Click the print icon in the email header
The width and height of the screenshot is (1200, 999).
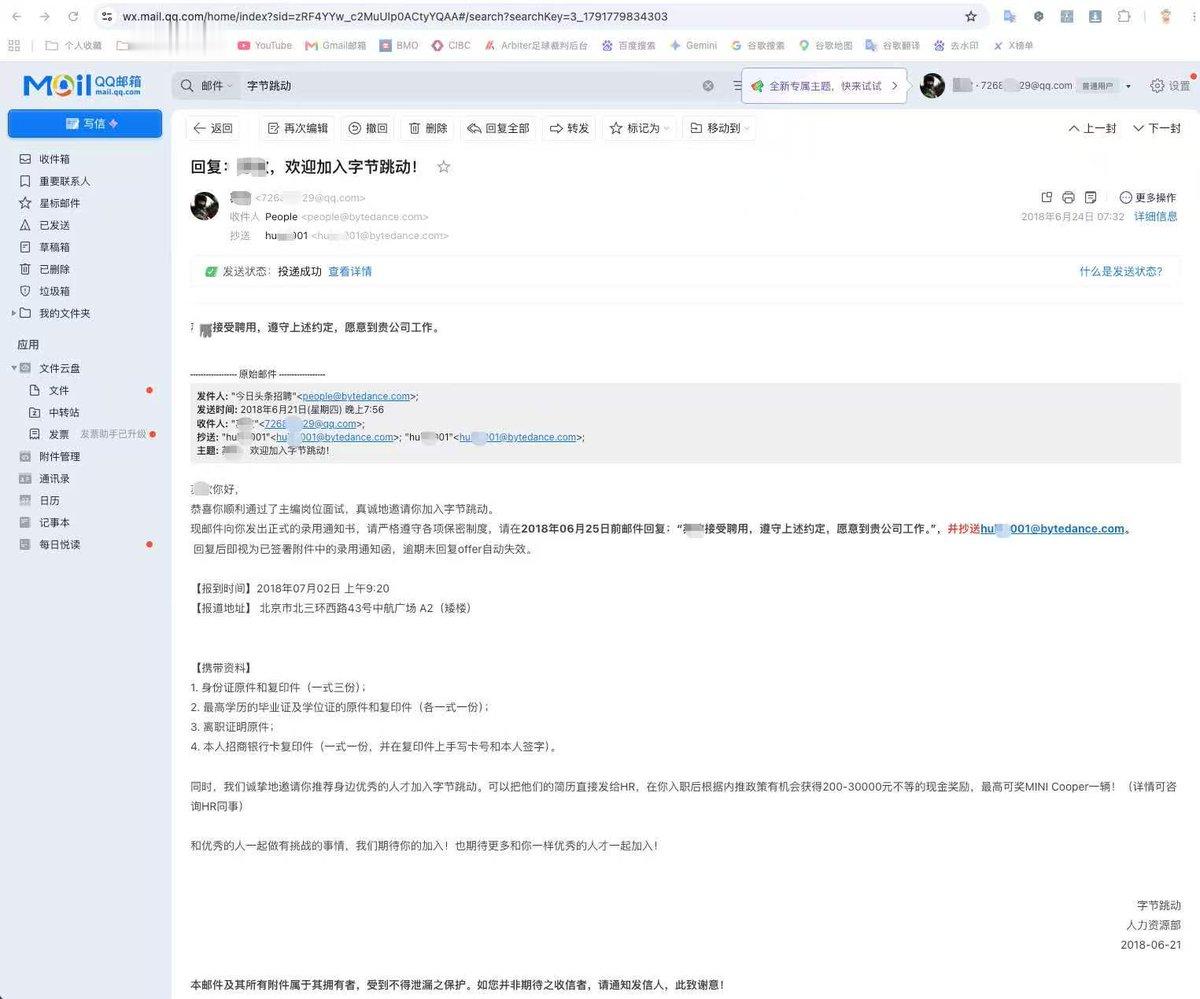coord(1068,197)
